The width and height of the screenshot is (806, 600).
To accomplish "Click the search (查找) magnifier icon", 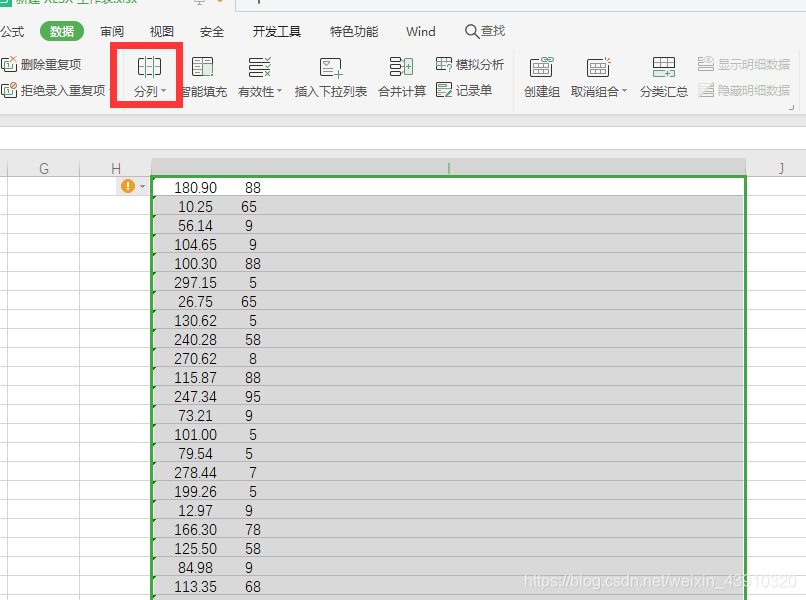I will [471, 31].
